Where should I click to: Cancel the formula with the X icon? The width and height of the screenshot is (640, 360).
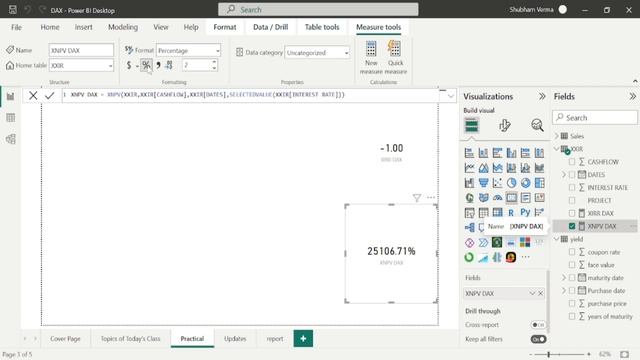33,96
